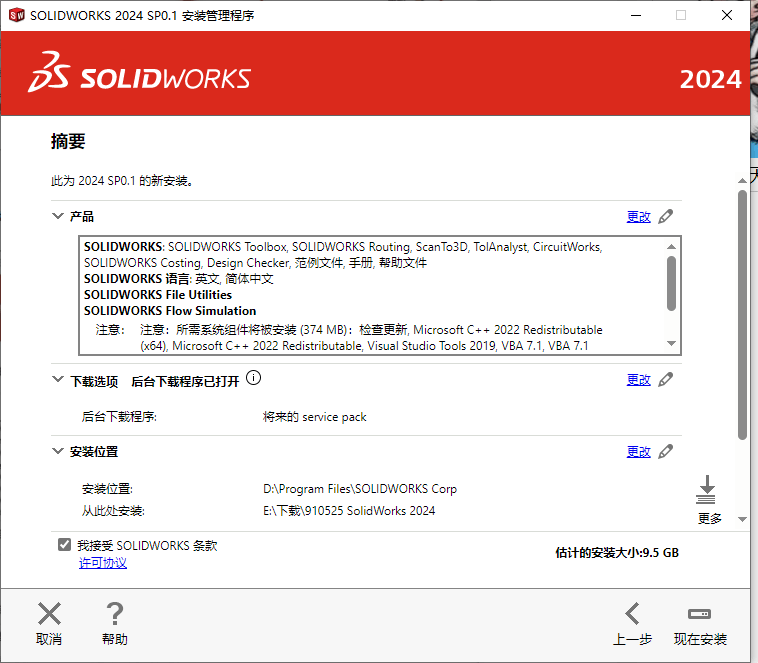Screen dimensions: 758x663
Task: Collapse the 安装位置 section
Action: coord(58,451)
